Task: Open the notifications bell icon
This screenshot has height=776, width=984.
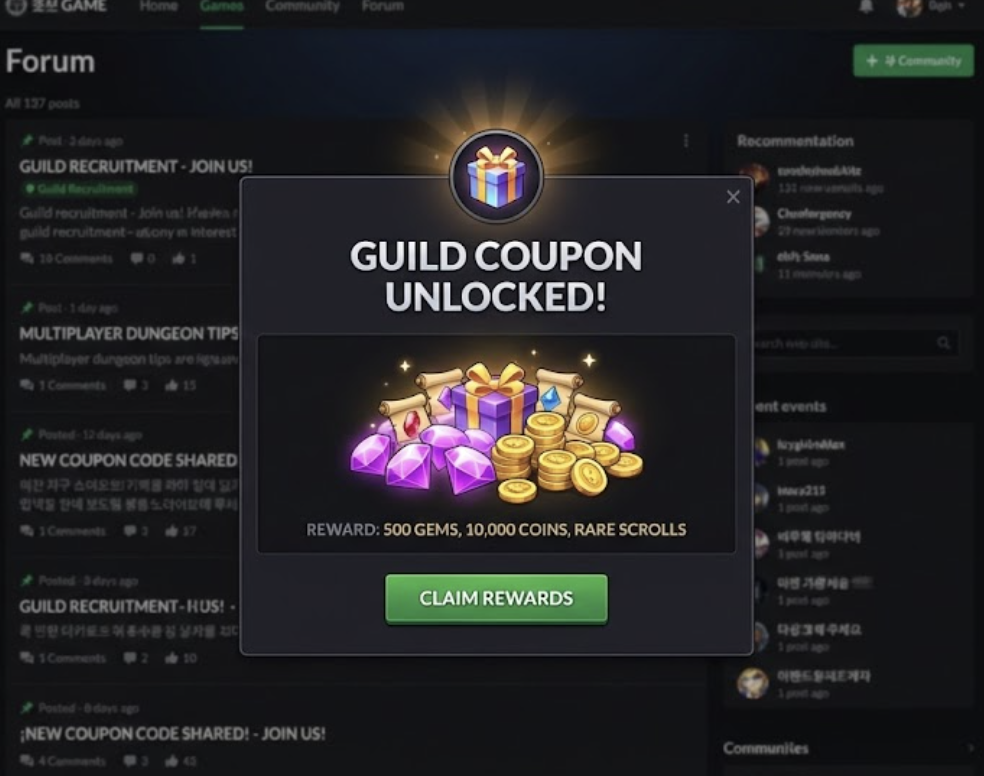Action: click(x=866, y=6)
